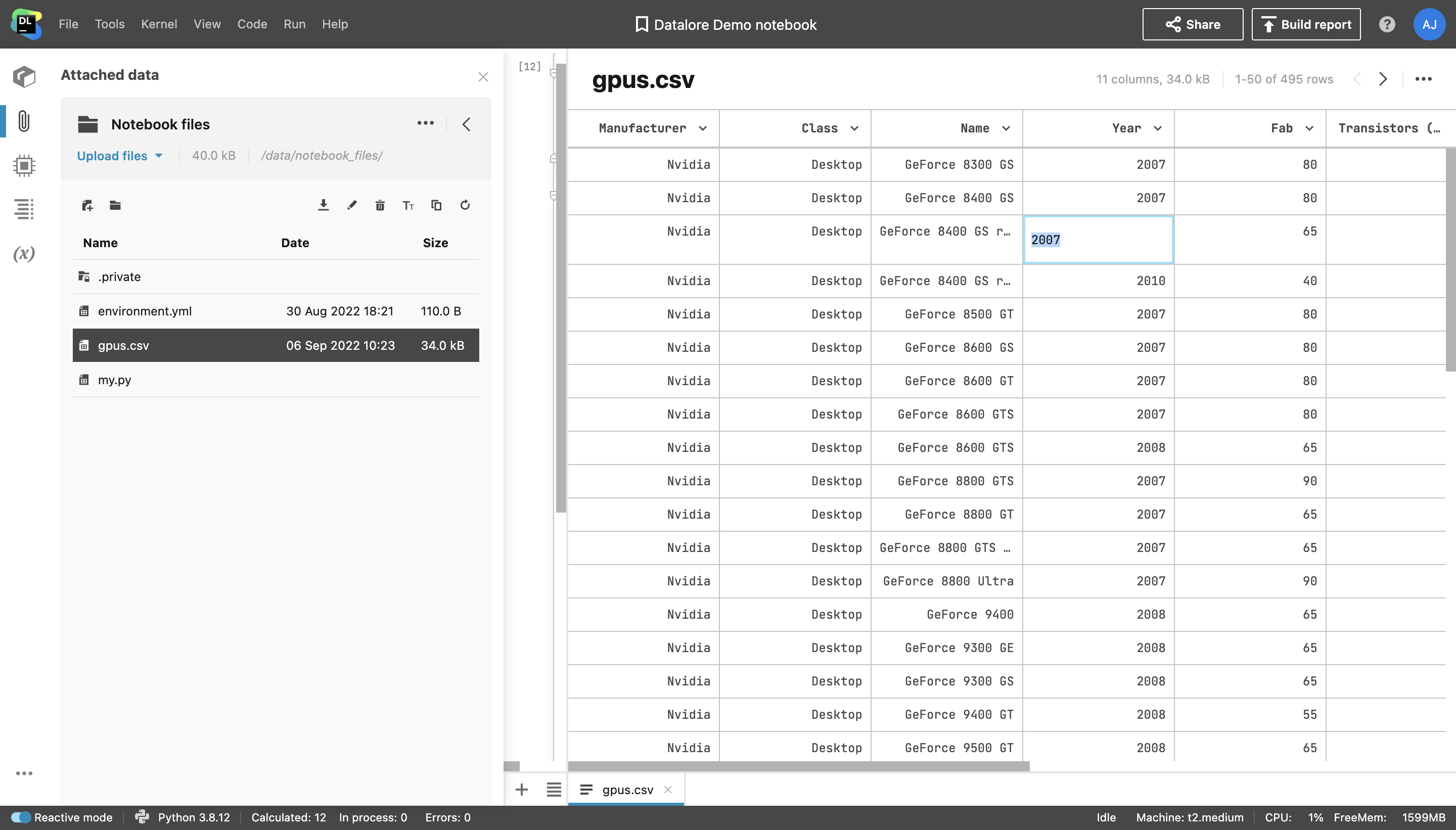Screen dimensions: 1456x830
Task: Toggle the Reactive mode switch
Action: (x=21, y=817)
